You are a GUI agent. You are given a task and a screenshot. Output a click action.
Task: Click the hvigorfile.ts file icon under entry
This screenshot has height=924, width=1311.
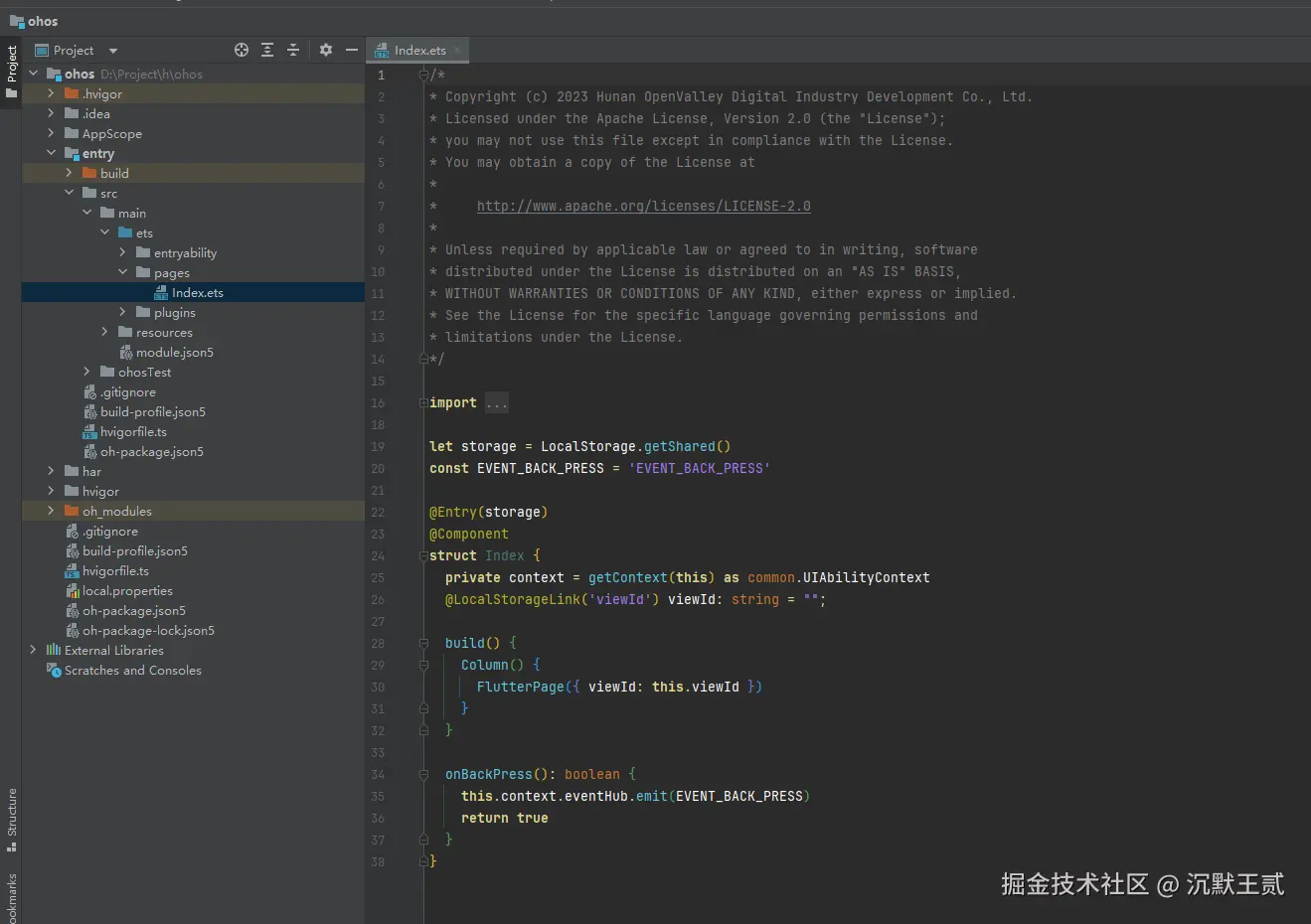(x=89, y=432)
